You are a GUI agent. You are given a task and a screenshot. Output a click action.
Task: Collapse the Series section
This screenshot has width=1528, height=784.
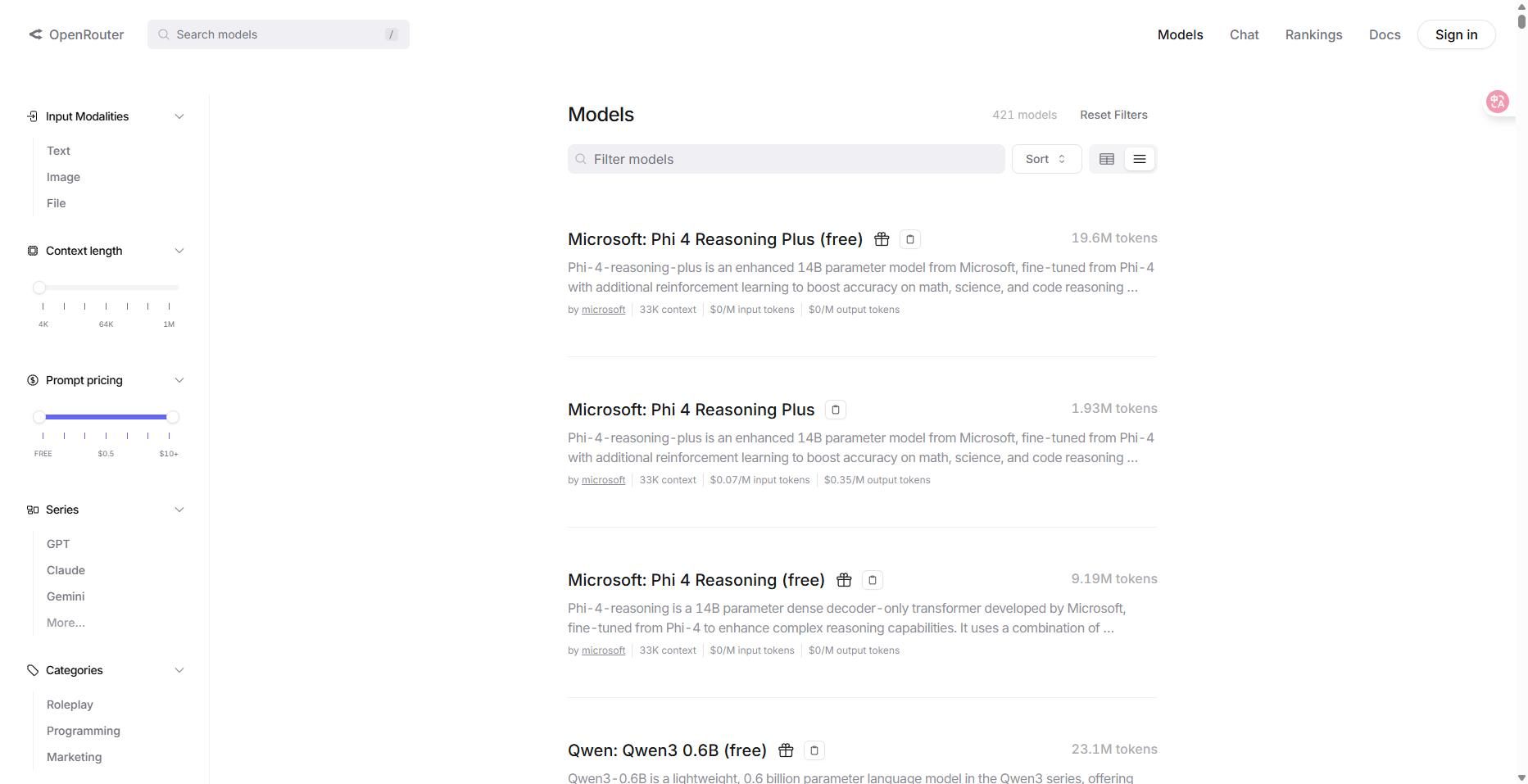point(179,510)
